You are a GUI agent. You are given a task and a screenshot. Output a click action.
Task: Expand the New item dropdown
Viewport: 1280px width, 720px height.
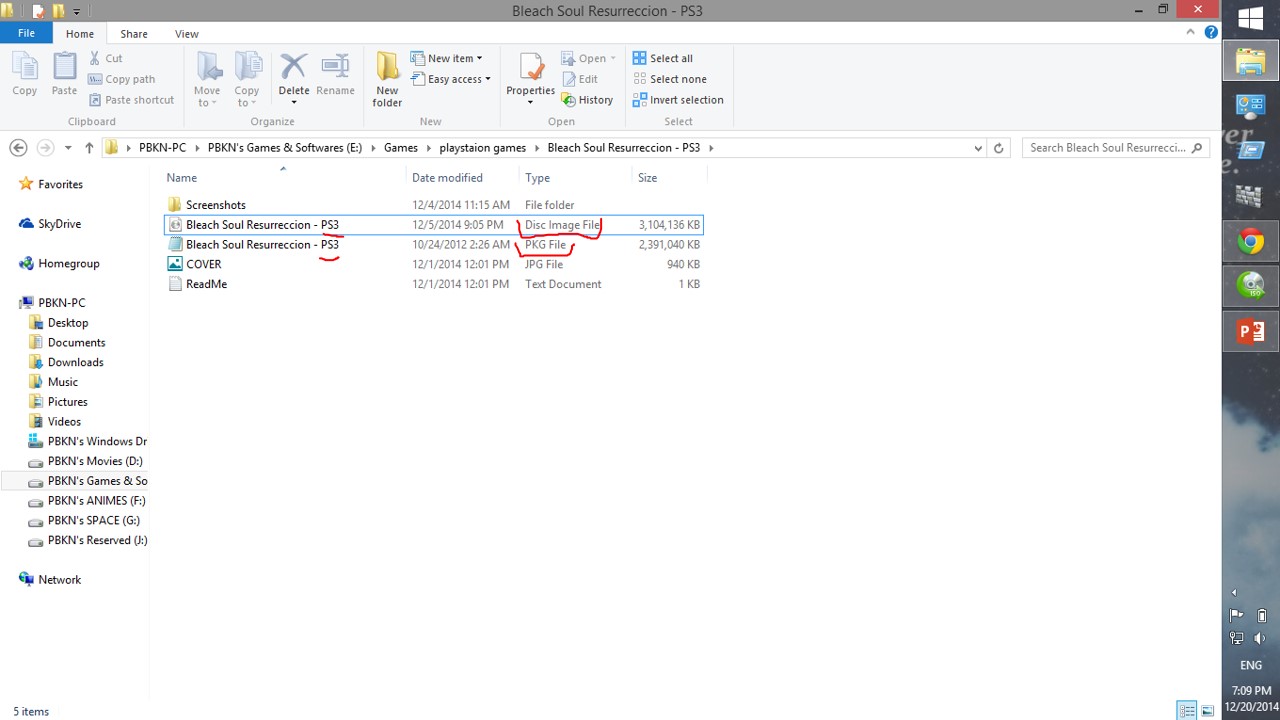click(x=454, y=58)
